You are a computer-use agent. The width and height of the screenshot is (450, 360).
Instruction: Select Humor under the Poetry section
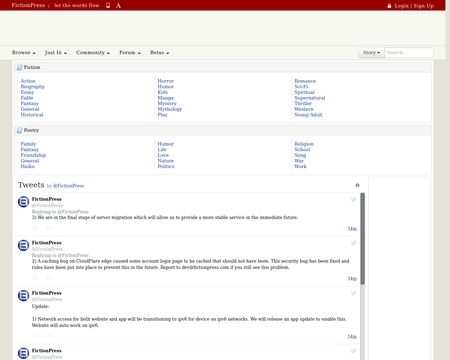point(166,144)
